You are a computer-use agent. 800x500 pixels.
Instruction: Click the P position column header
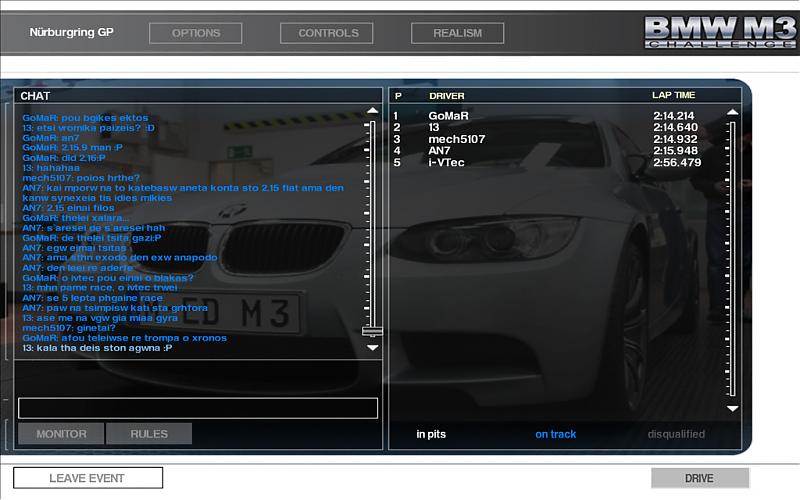[x=398, y=96]
